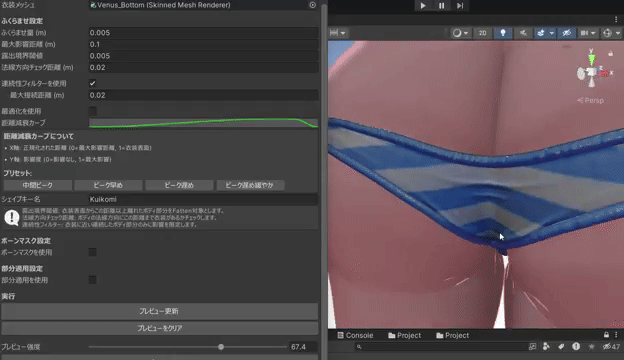Advance one frame with the Step button
Image resolution: width=624 pixels, height=360 pixels.
pos(460,6)
